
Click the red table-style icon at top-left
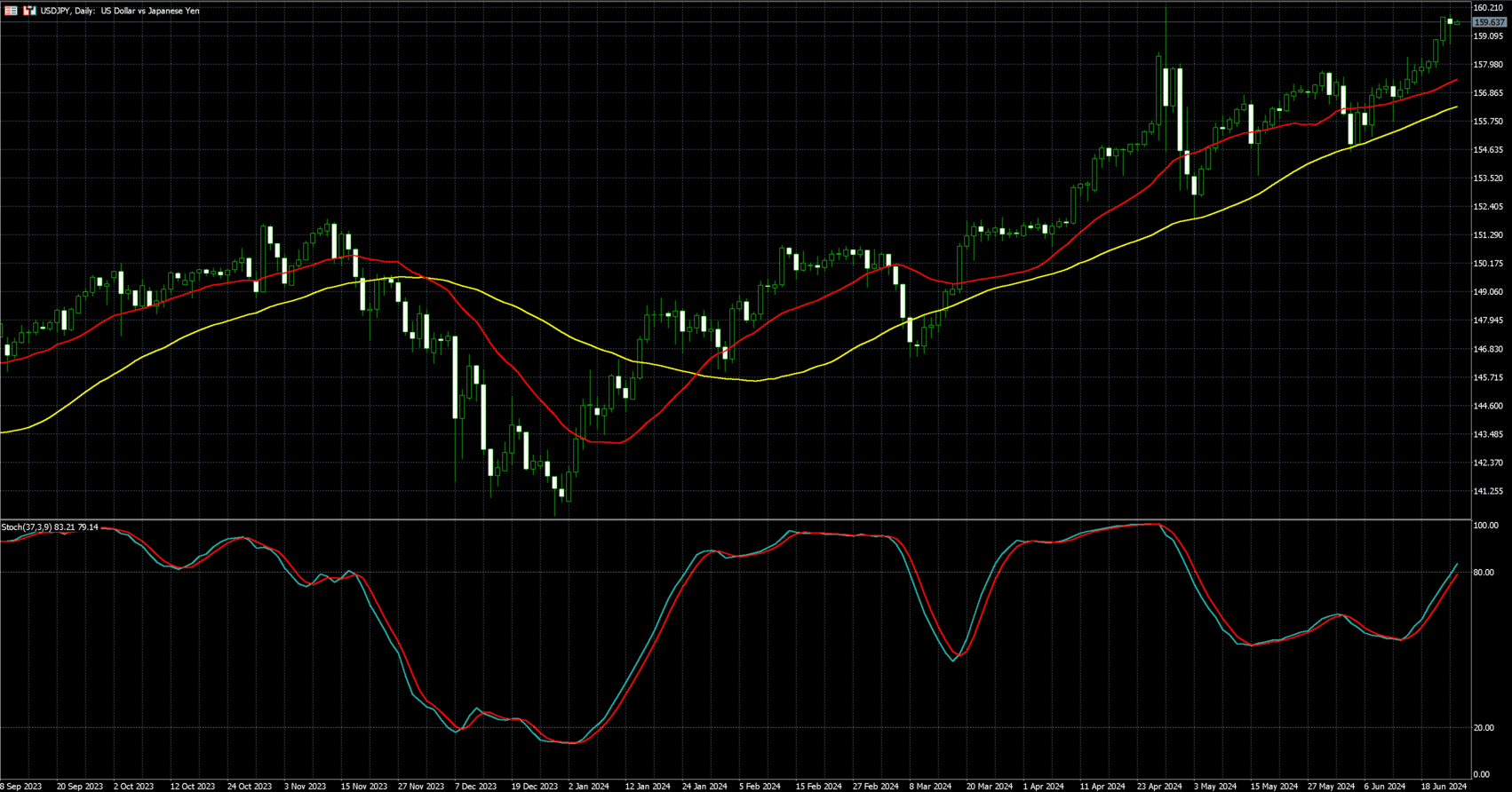[x=11, y=11]
